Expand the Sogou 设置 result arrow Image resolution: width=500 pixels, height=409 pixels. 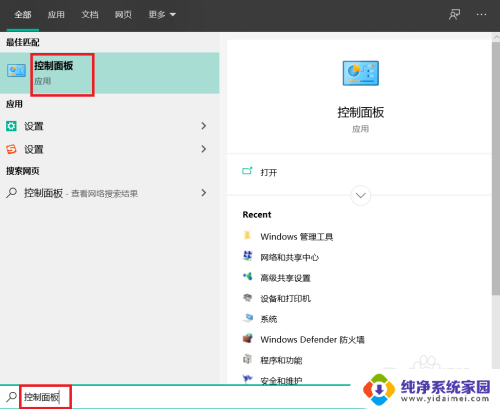click(x=204, y=149)
